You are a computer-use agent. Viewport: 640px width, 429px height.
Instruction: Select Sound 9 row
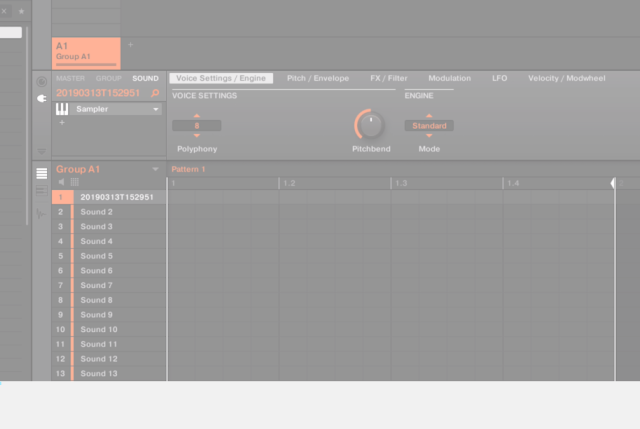pos(109,315)
